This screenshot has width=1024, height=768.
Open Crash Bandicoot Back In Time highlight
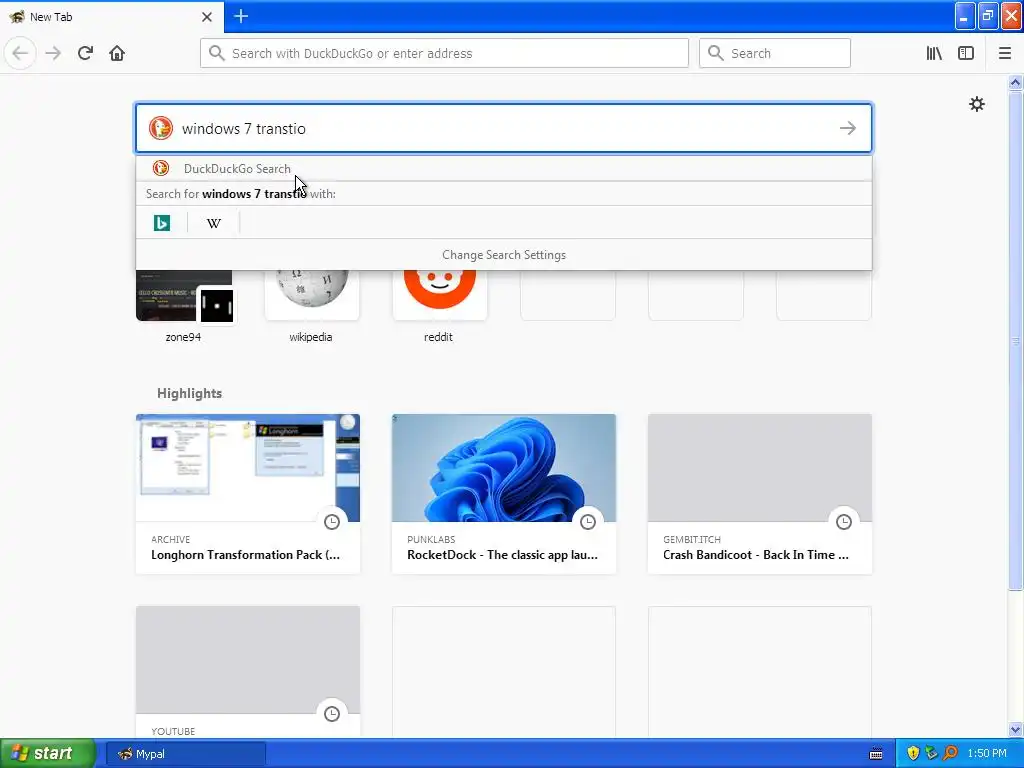click(x=760, y=494)
